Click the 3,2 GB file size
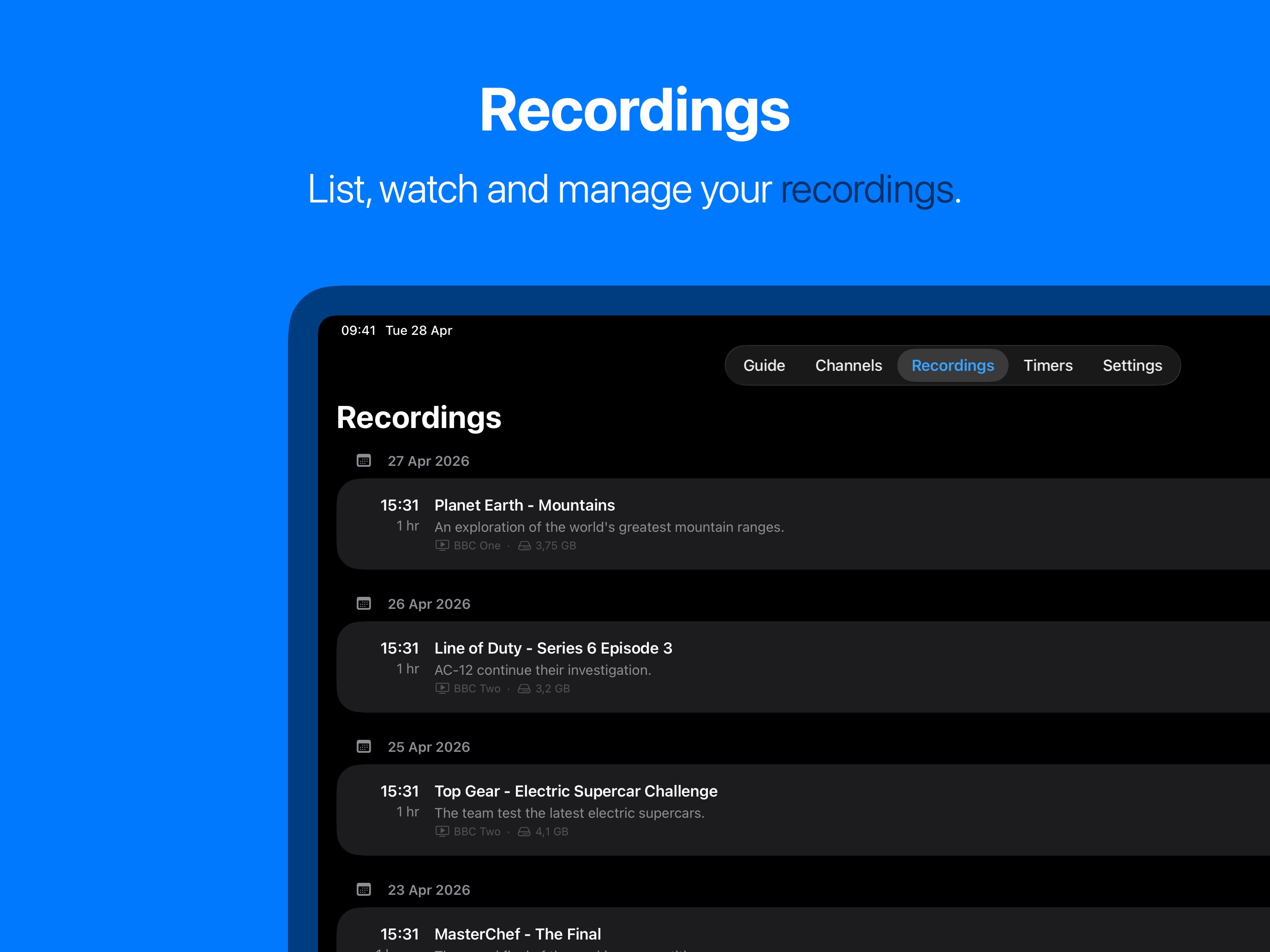This screenshot has width=1270, height=952. click(x=552, y=689)
